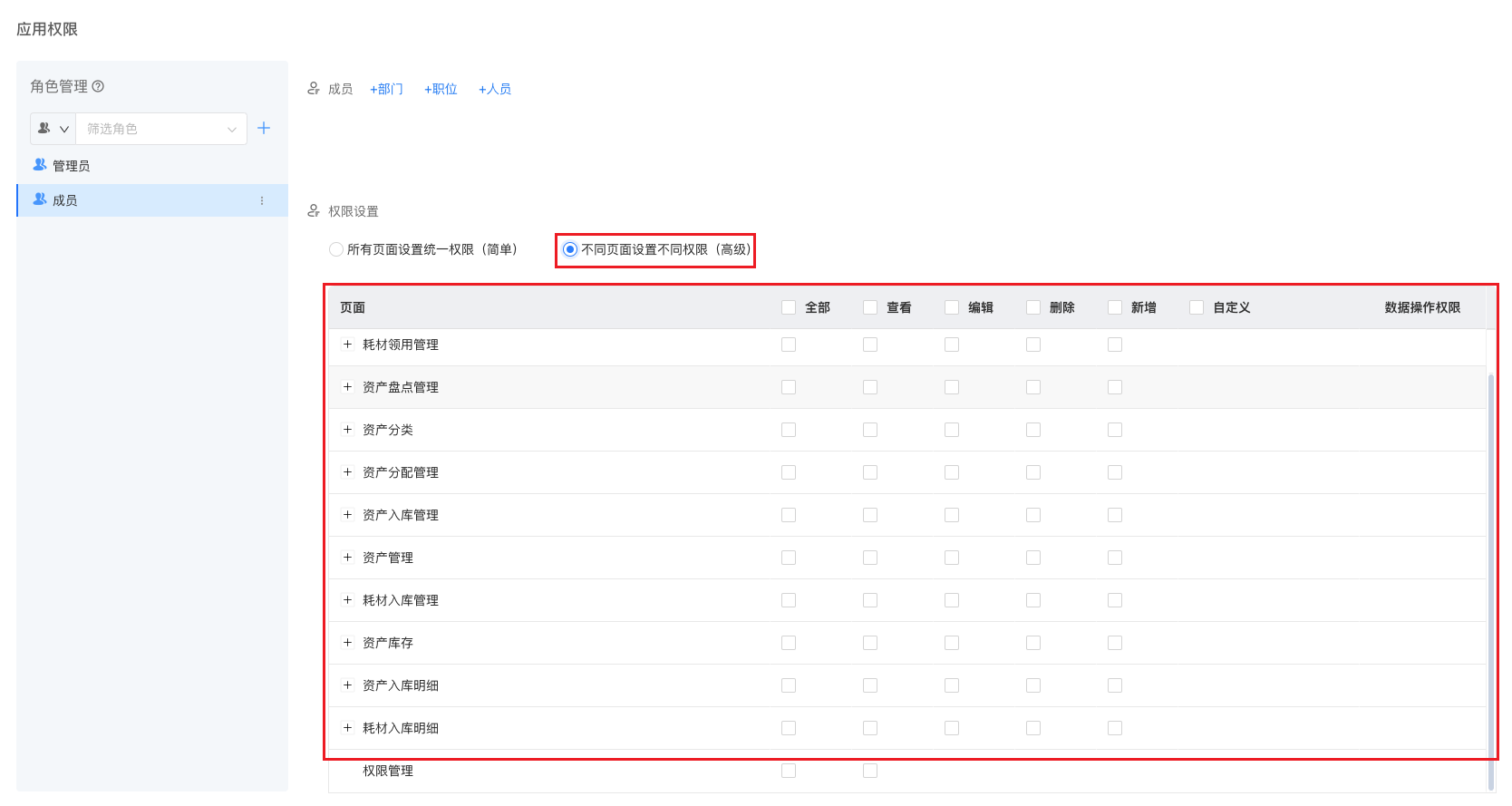Check the 自定义 header checkbox
This screenshot has width=1512, height=806.
tap(1197, 307)
